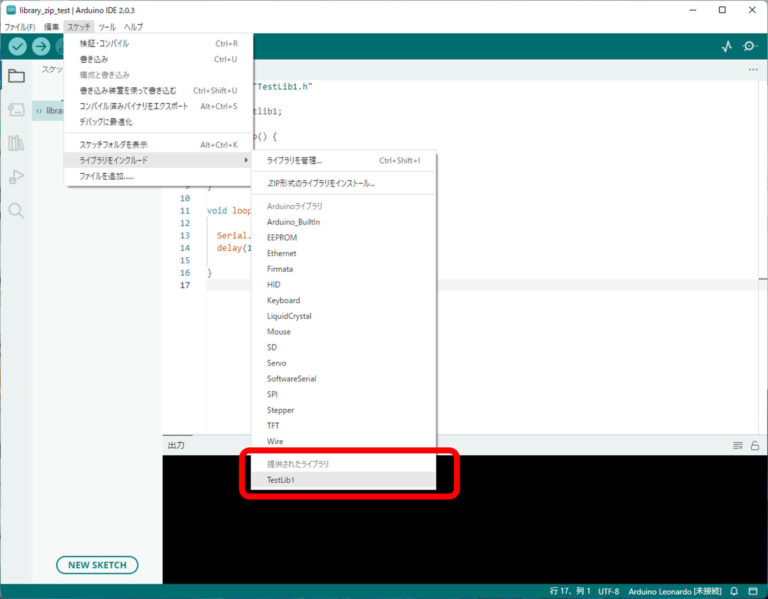Open the Debug sidebar icon

[x=16, y=177]
